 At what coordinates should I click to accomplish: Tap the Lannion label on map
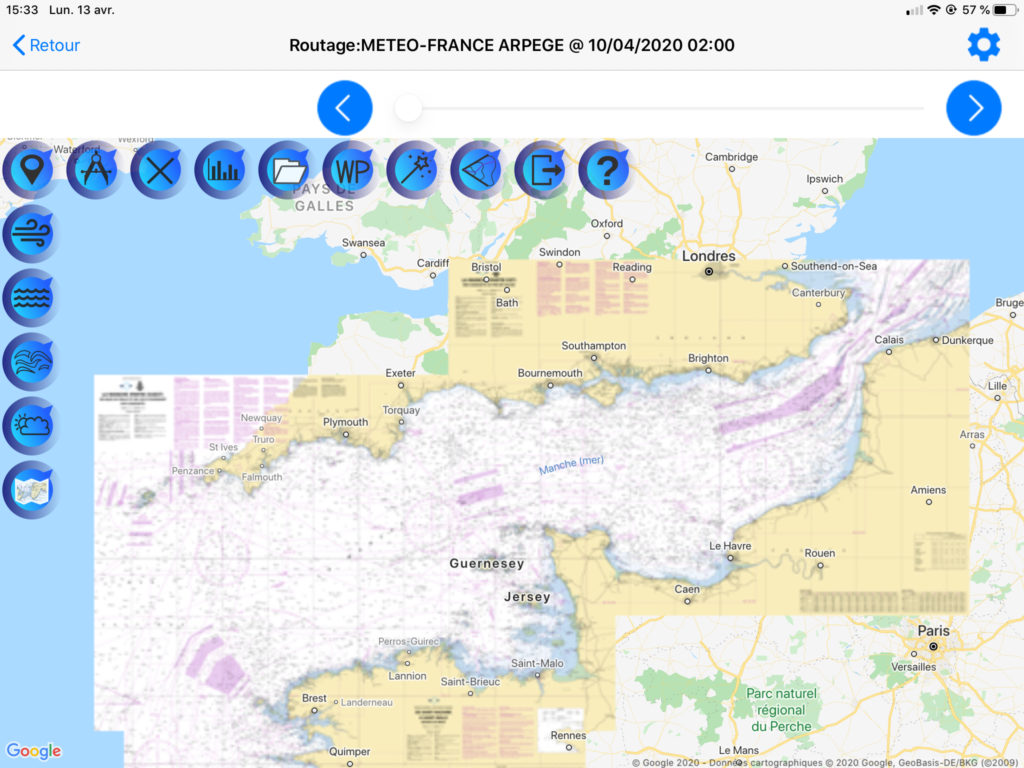pyautogui.click(x=408, y=676)
